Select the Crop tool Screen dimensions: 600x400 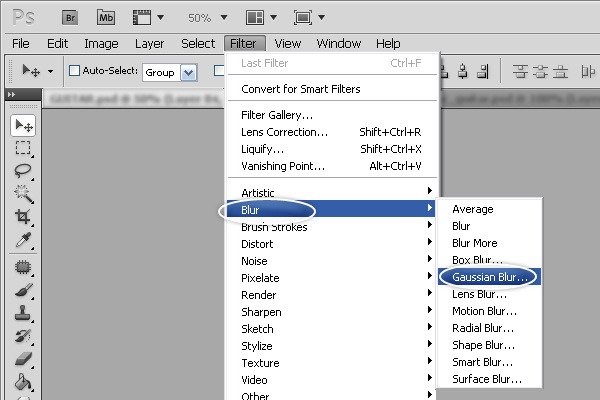click(x=23, y=217)
